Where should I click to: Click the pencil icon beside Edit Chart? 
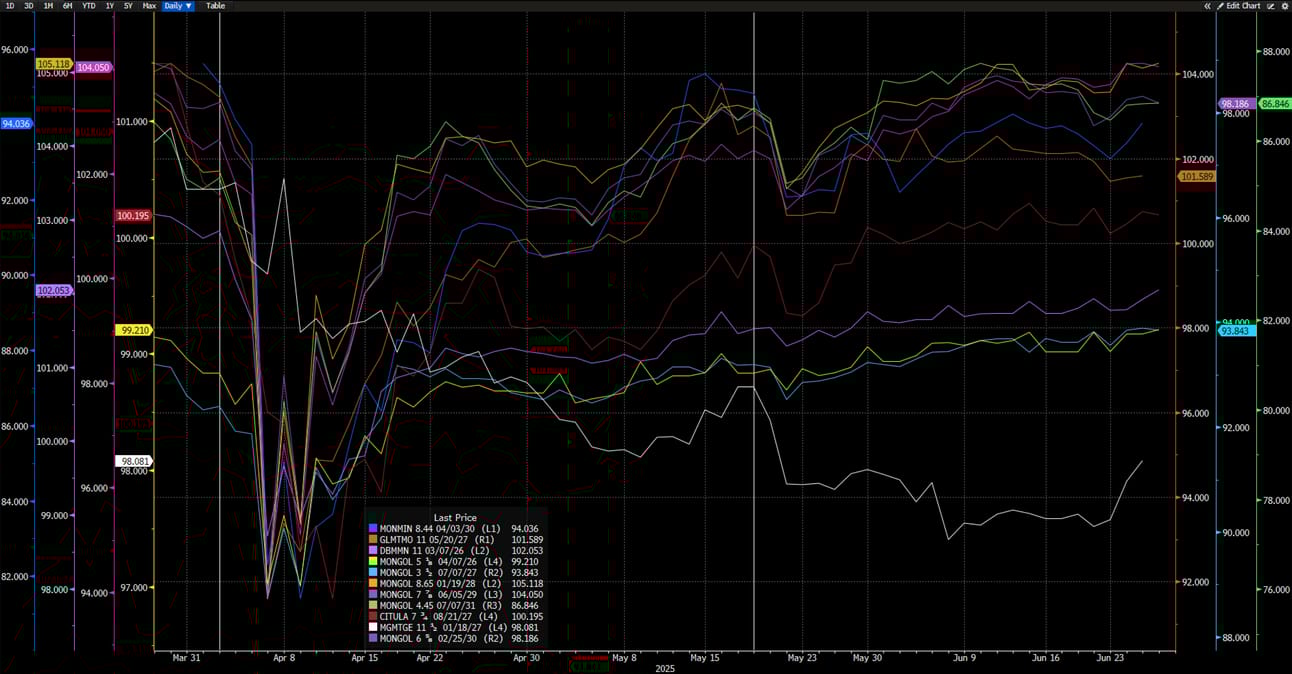(x=1221, y=6)
